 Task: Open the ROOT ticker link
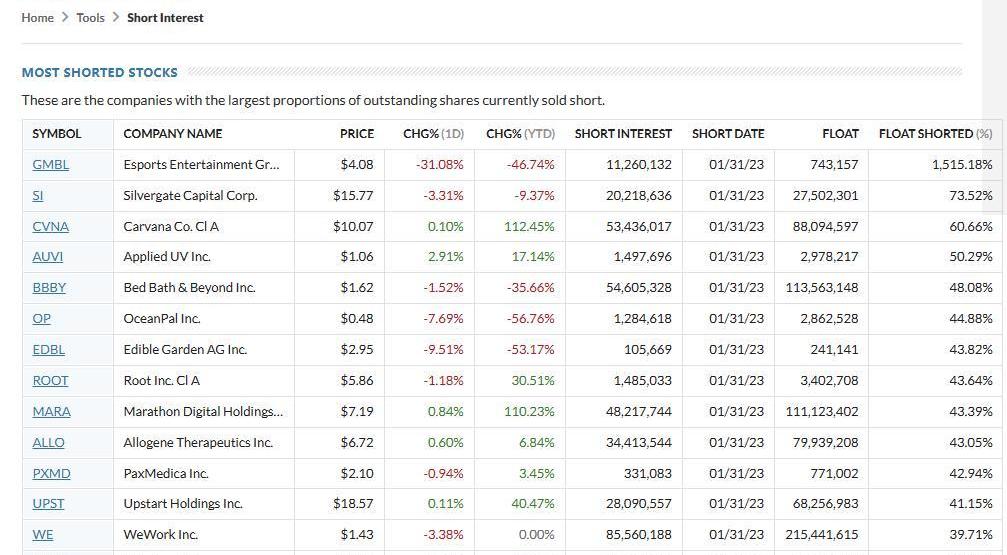click(50, 381)
